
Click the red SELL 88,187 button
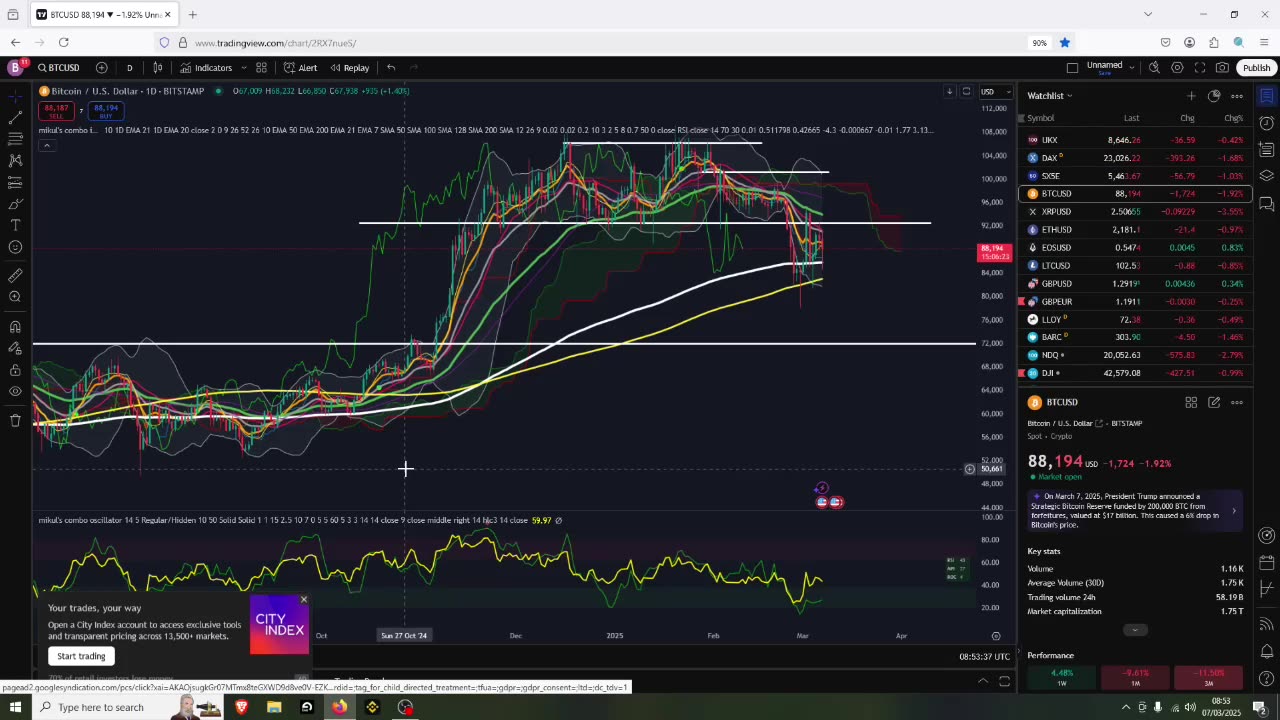click(56, 109)
